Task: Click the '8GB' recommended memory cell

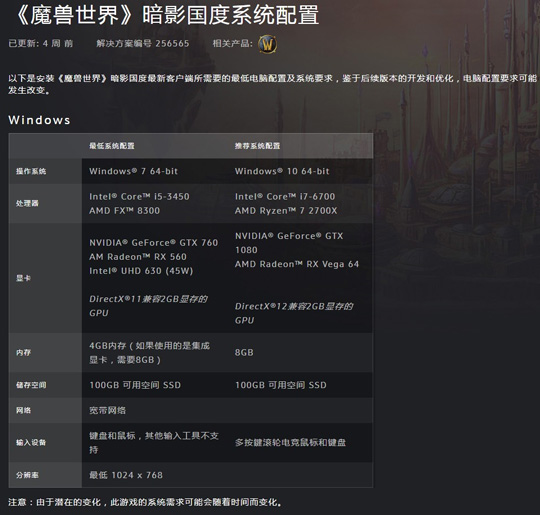Action: (244, 352)
